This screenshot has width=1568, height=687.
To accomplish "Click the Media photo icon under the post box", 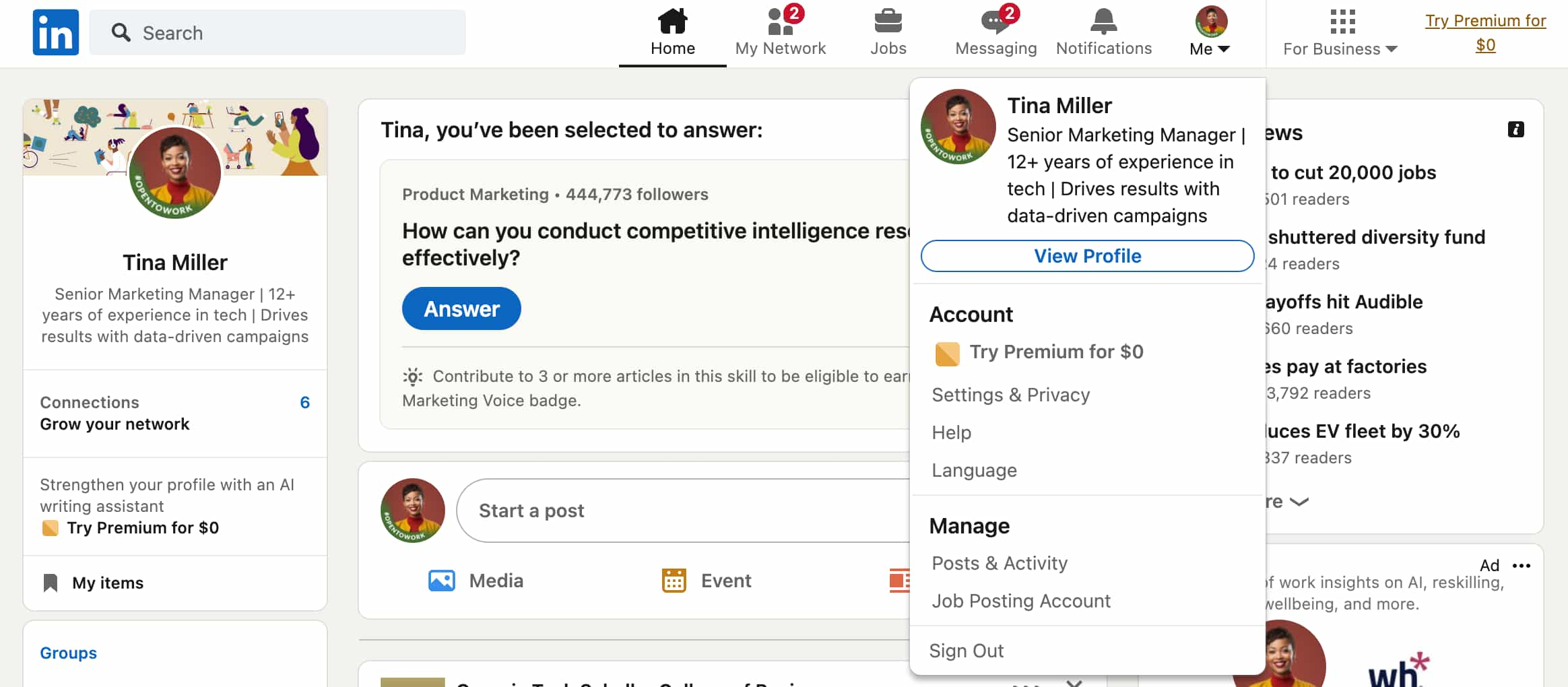I will pos(441,580).
